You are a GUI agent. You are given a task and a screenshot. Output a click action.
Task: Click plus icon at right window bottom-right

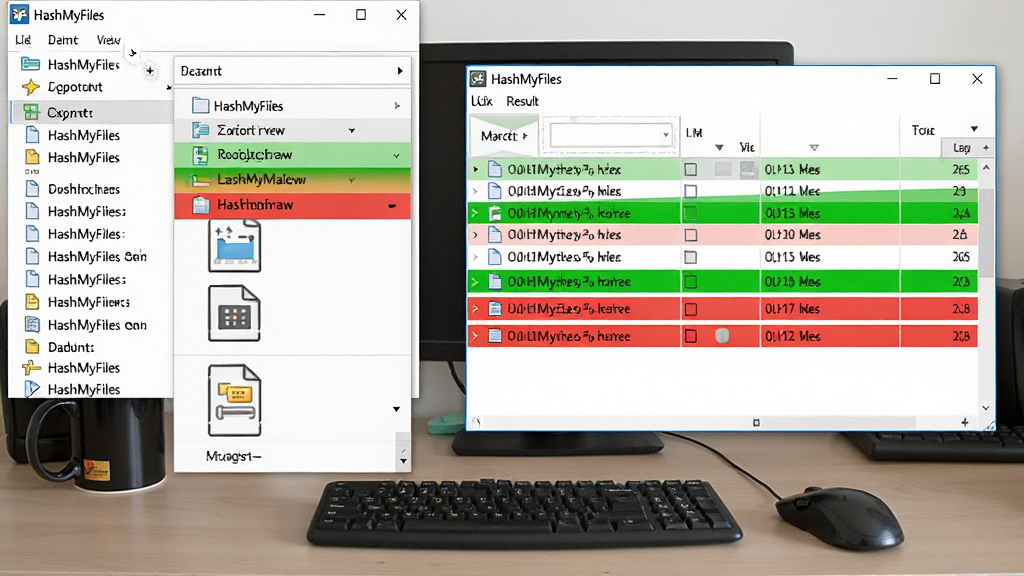coord(965,423)
